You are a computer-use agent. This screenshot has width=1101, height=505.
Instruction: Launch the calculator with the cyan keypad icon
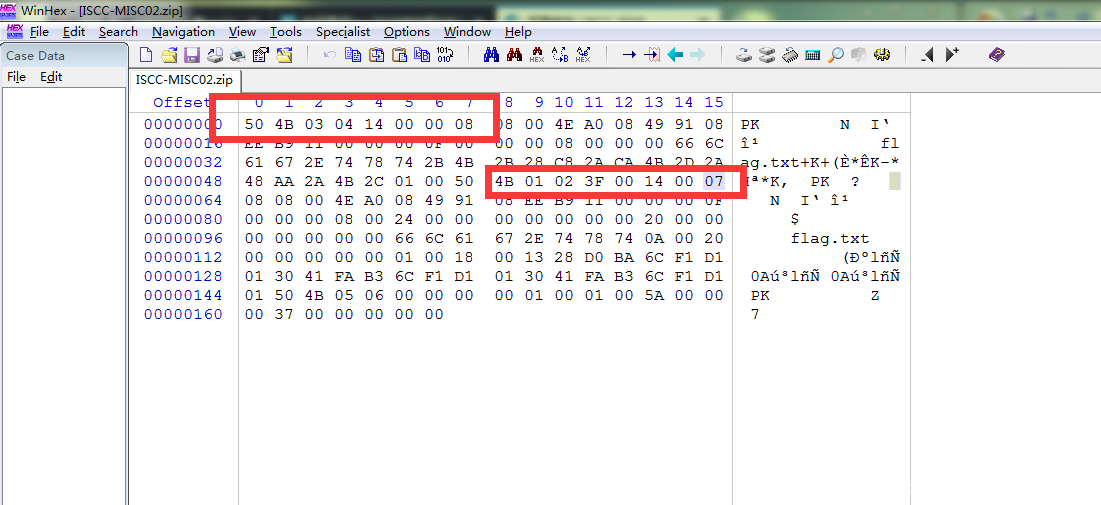point(813,55)
